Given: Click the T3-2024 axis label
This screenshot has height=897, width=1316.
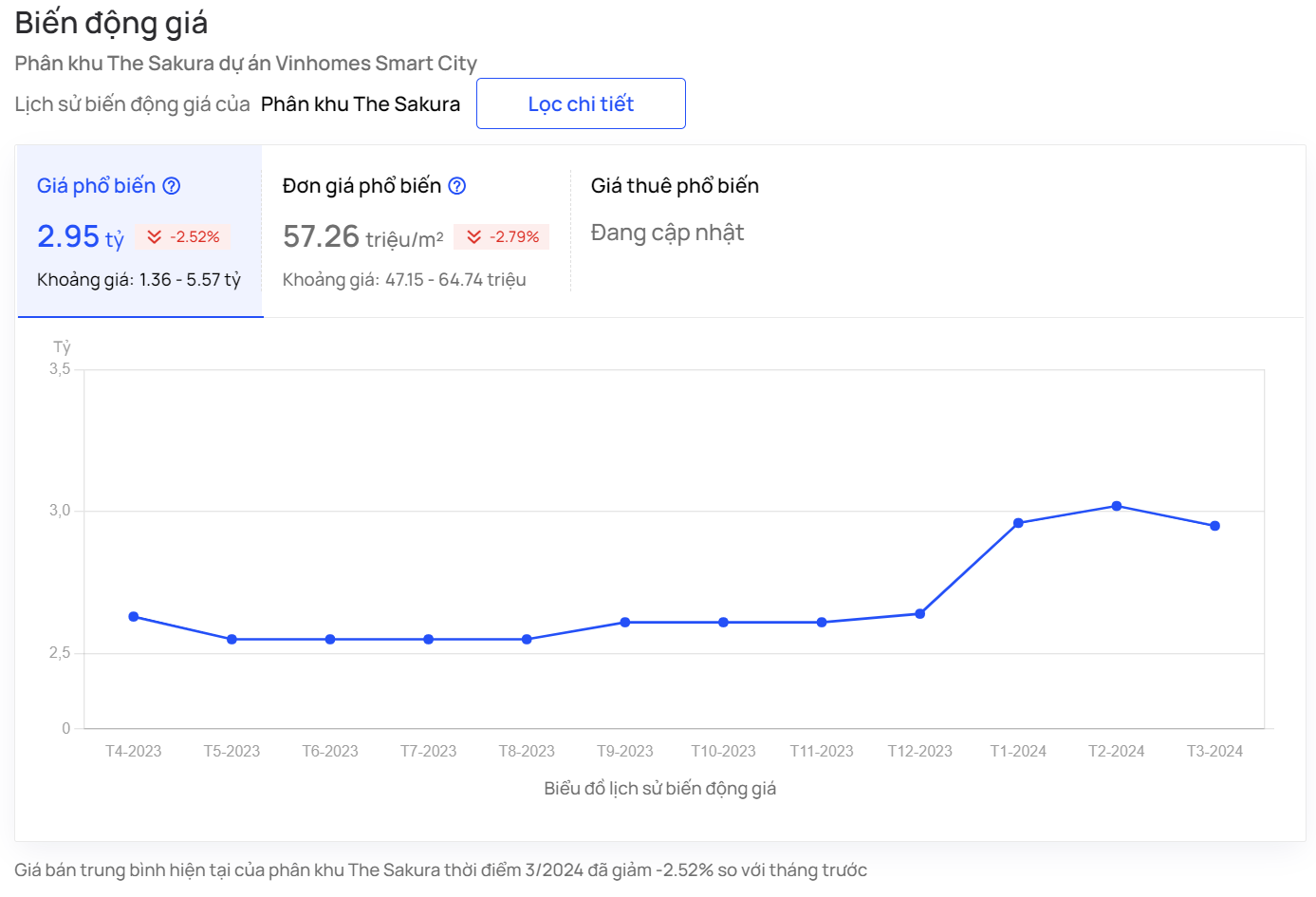Looking at the screenshot, I should pos(1215,751).
